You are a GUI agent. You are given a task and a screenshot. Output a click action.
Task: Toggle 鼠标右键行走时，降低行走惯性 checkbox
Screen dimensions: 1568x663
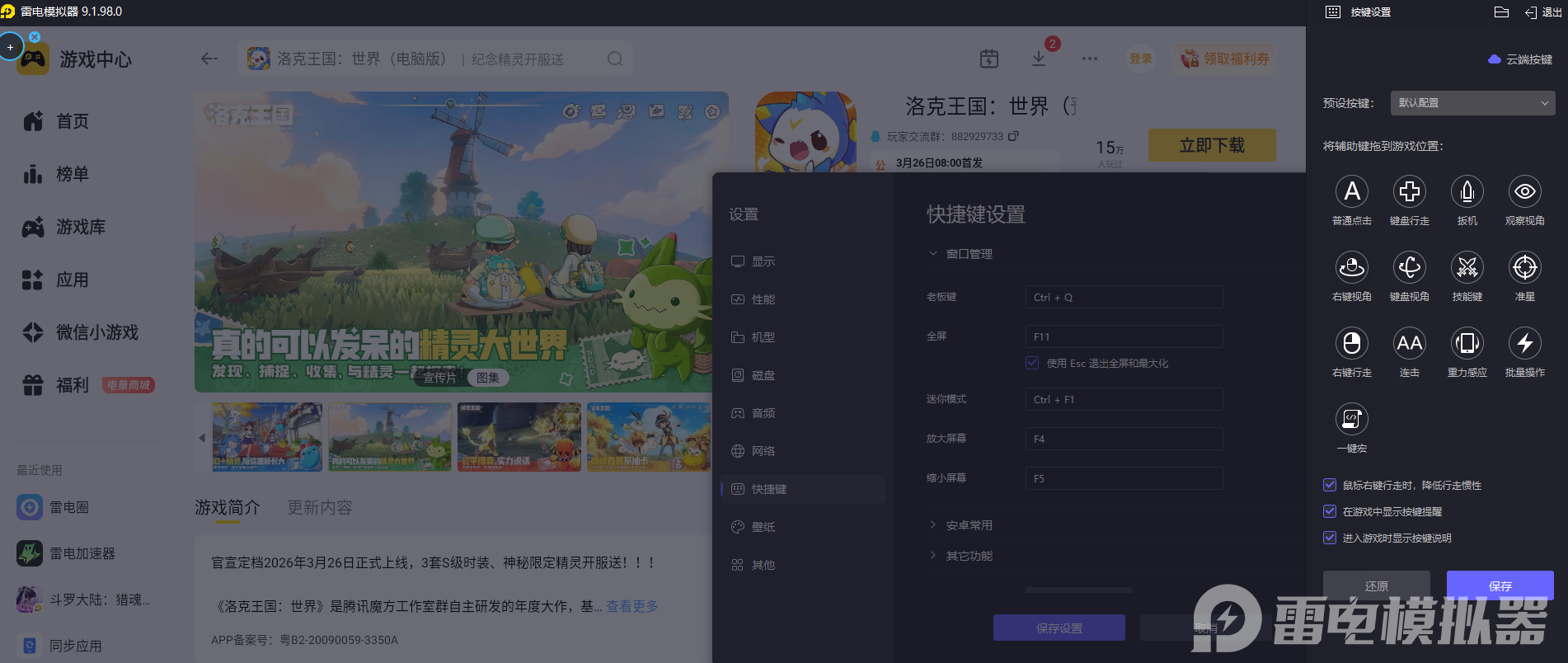tap(1330, 485)
